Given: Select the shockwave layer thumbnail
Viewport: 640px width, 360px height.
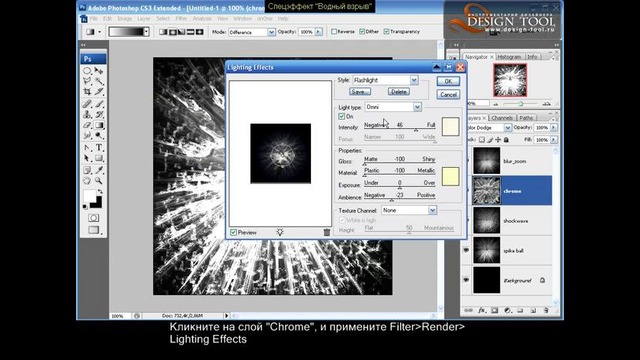Looking at the screenshot, I should 487,220.
